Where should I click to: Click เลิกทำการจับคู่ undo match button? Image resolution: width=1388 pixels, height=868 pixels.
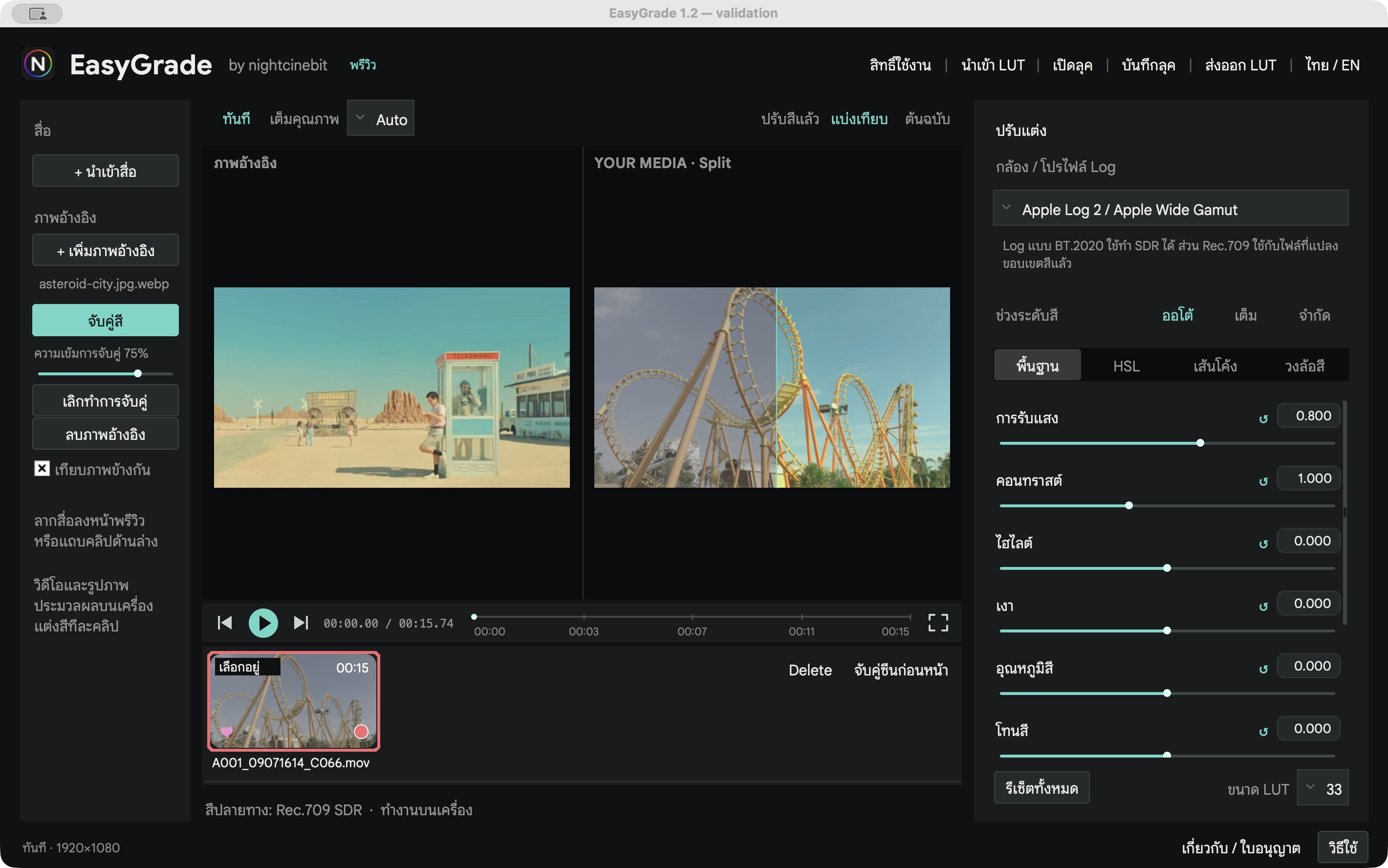pyautogui.click(x=106, y=400)
